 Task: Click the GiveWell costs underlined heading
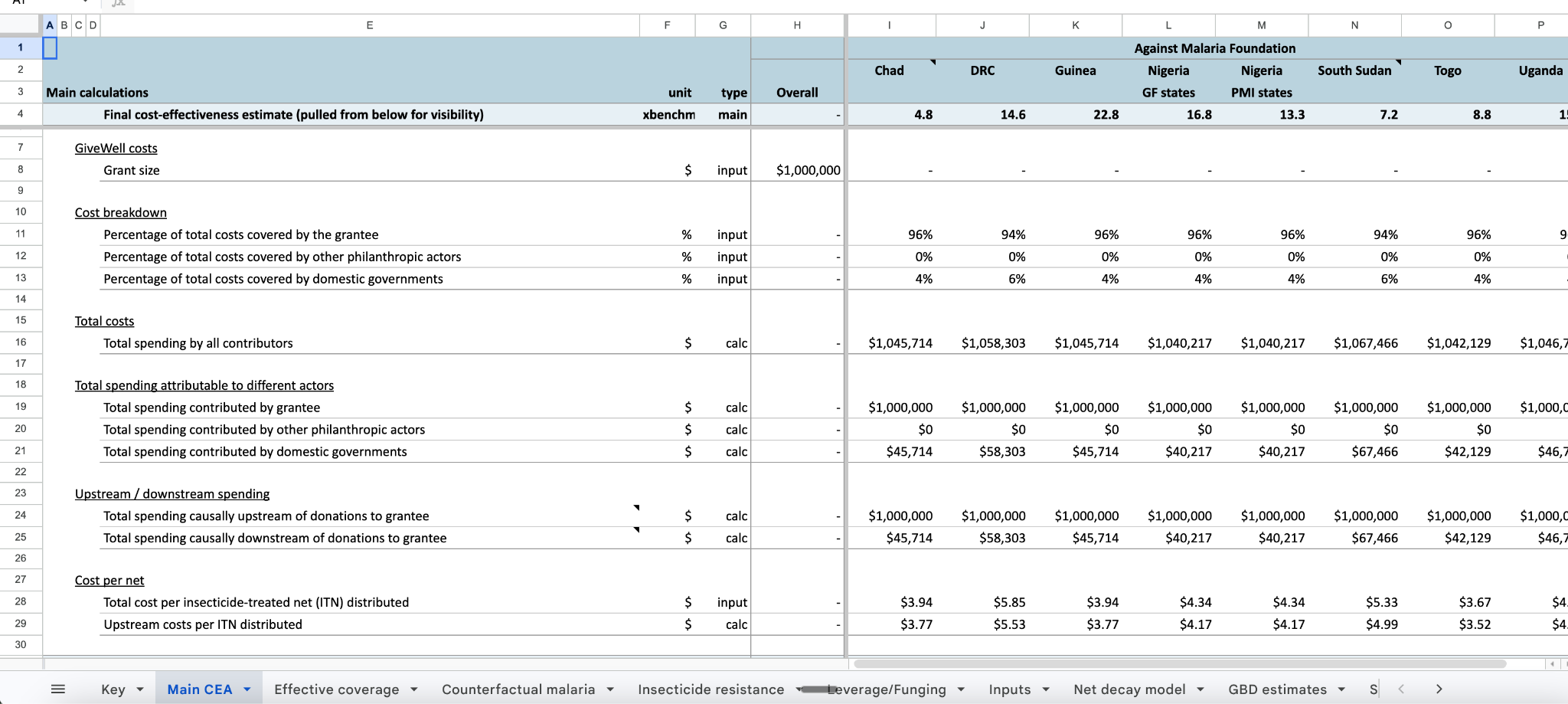pyautogui.click(x=116, y=149)
